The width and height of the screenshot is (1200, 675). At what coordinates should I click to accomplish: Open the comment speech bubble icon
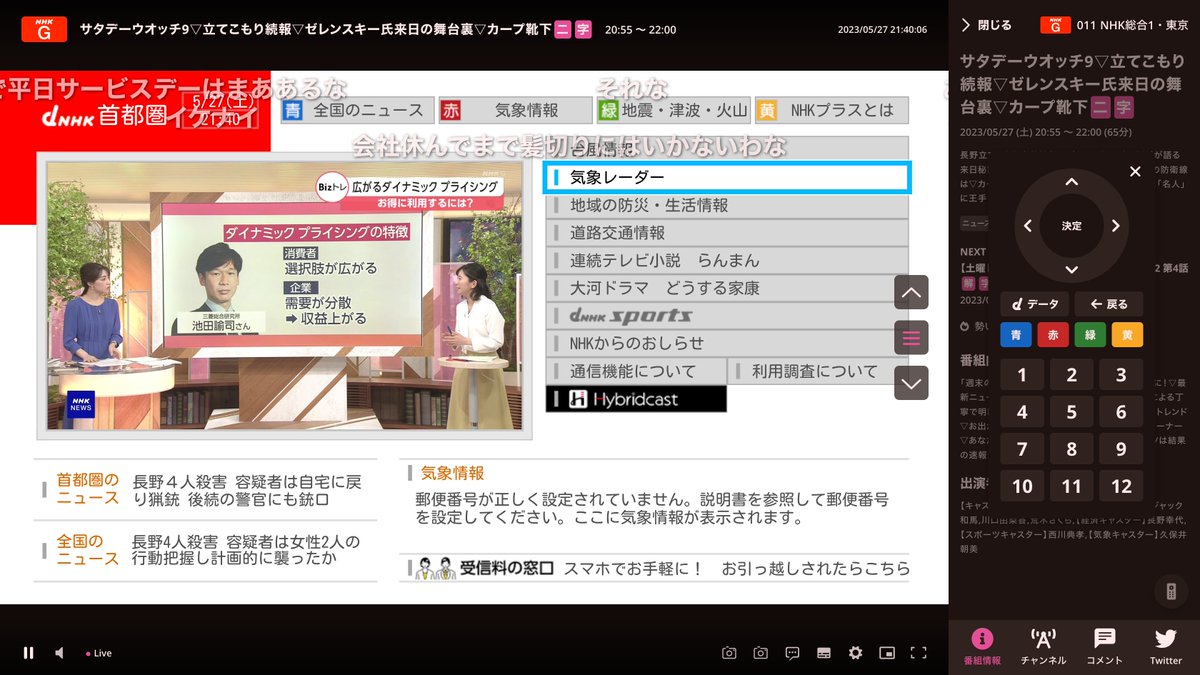click(791, 652)
